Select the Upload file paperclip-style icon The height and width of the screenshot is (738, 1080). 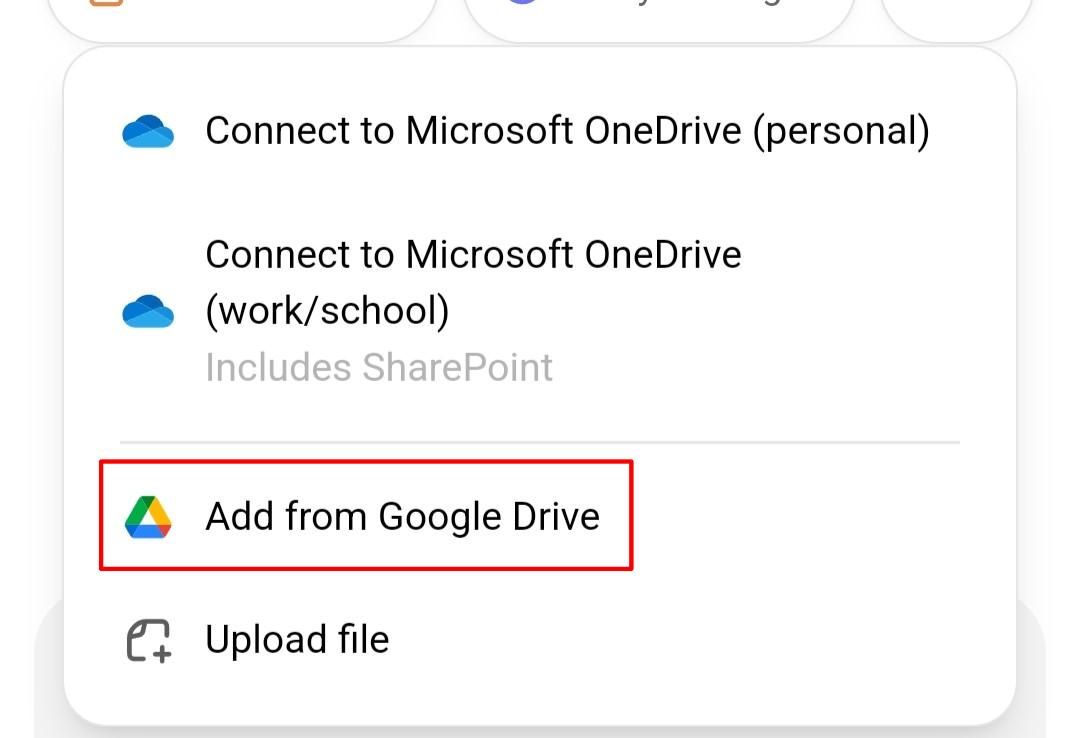[148, 638]
